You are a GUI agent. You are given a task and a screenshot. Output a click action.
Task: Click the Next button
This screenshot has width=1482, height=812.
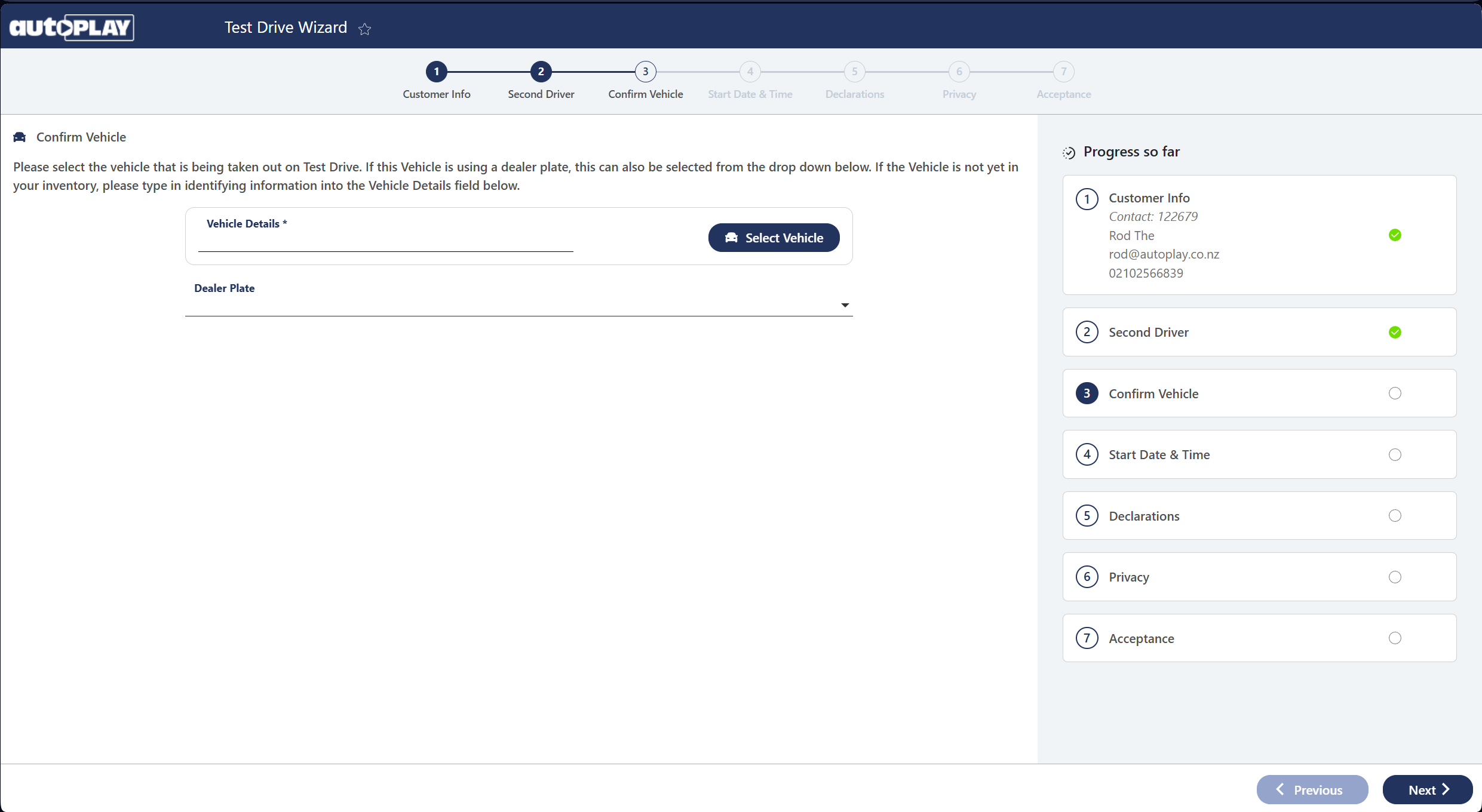pyautogui.click(x=1428, y=790)
